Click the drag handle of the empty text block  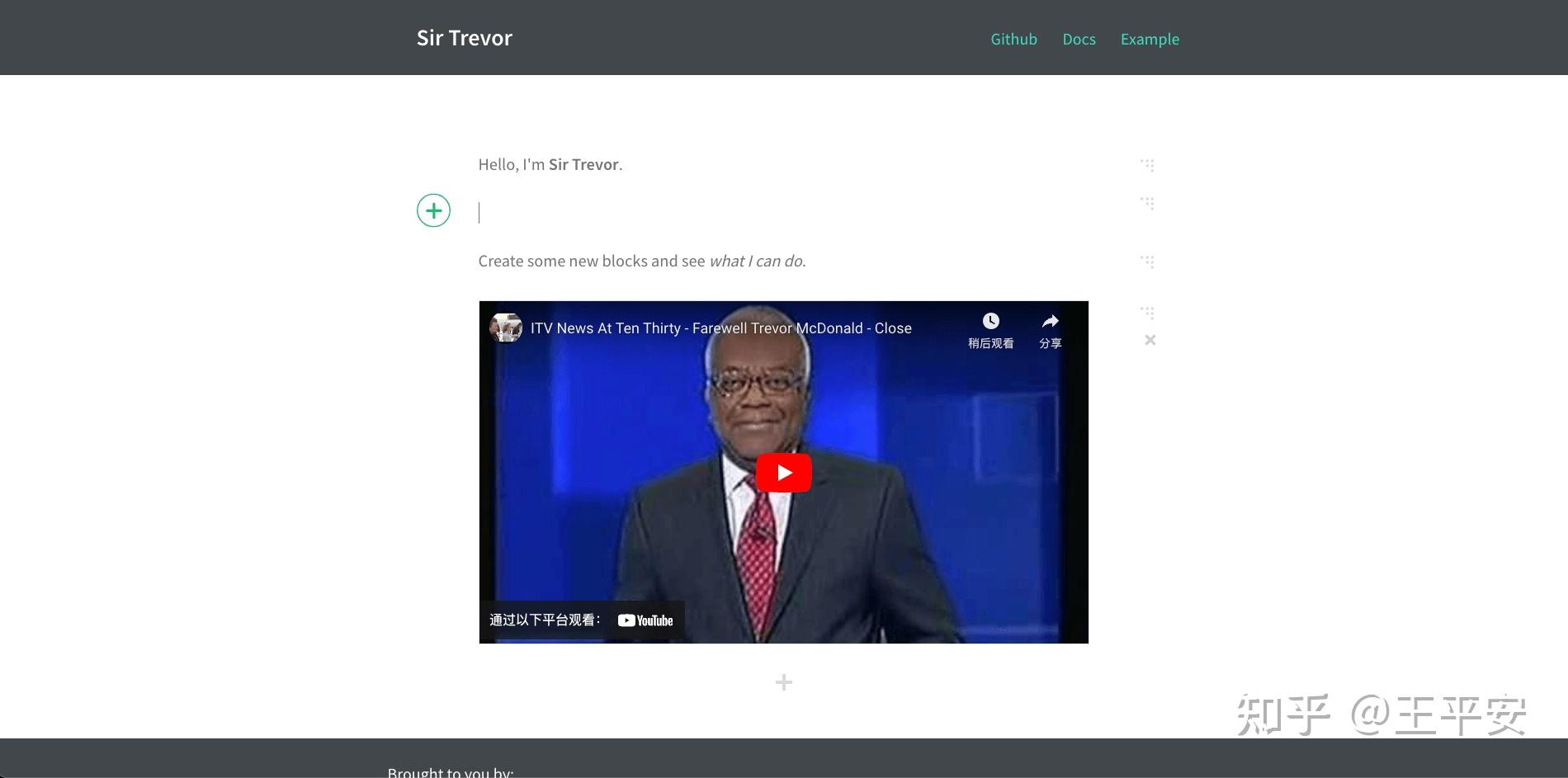click(1147, 203)
